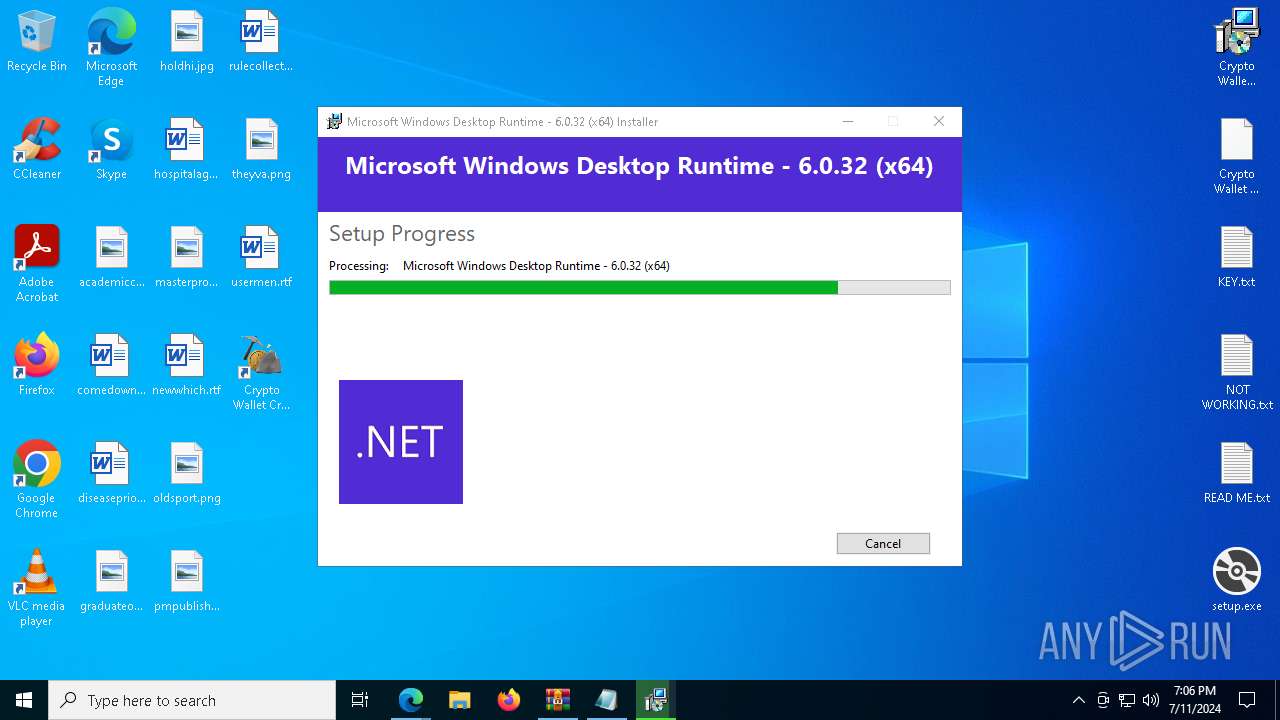Open the clock and date flyout
This screenshot has width=1280, height=720.
tap(1195, 700)
